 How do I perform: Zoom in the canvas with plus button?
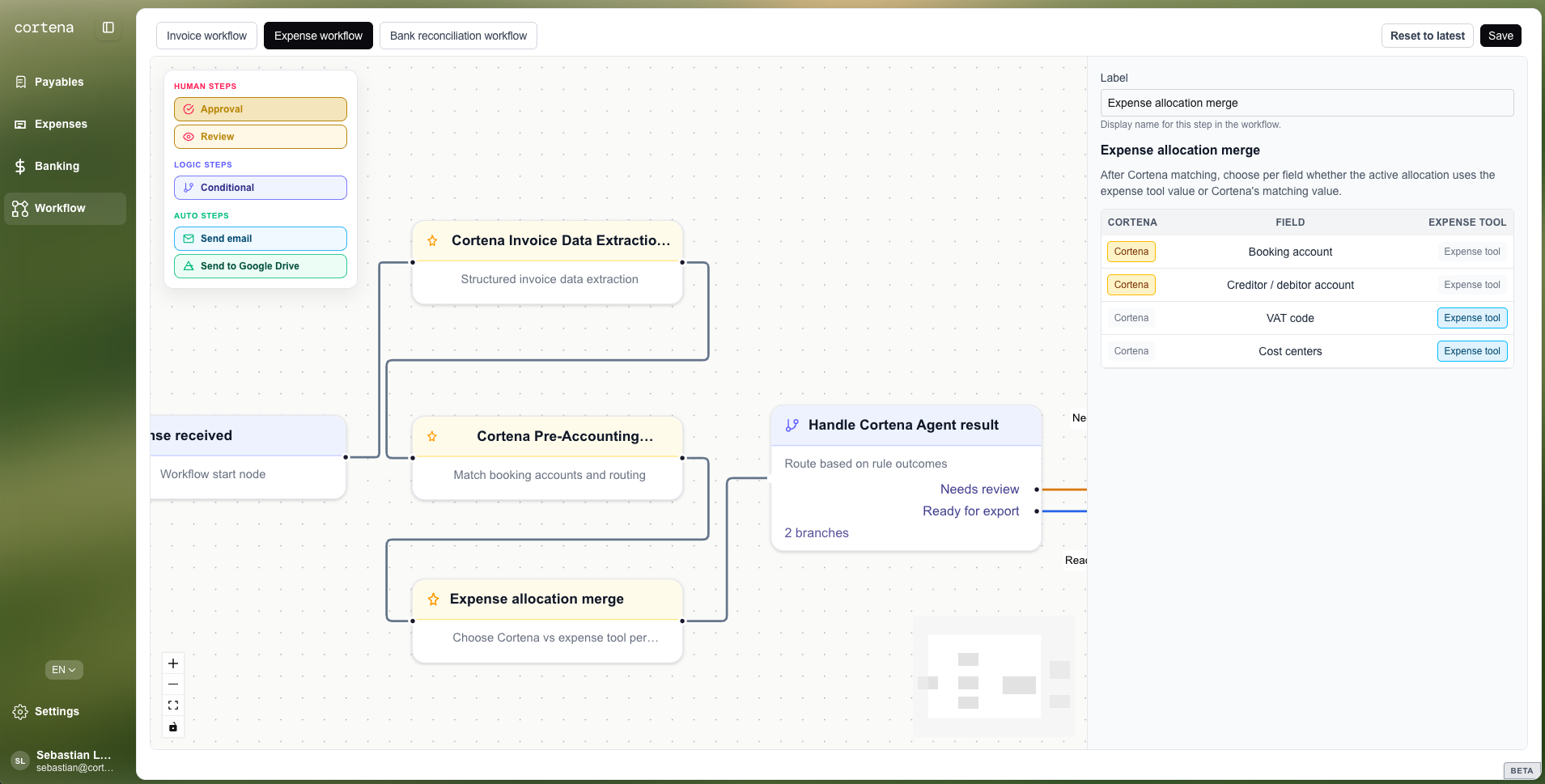(x=173, y=663)
